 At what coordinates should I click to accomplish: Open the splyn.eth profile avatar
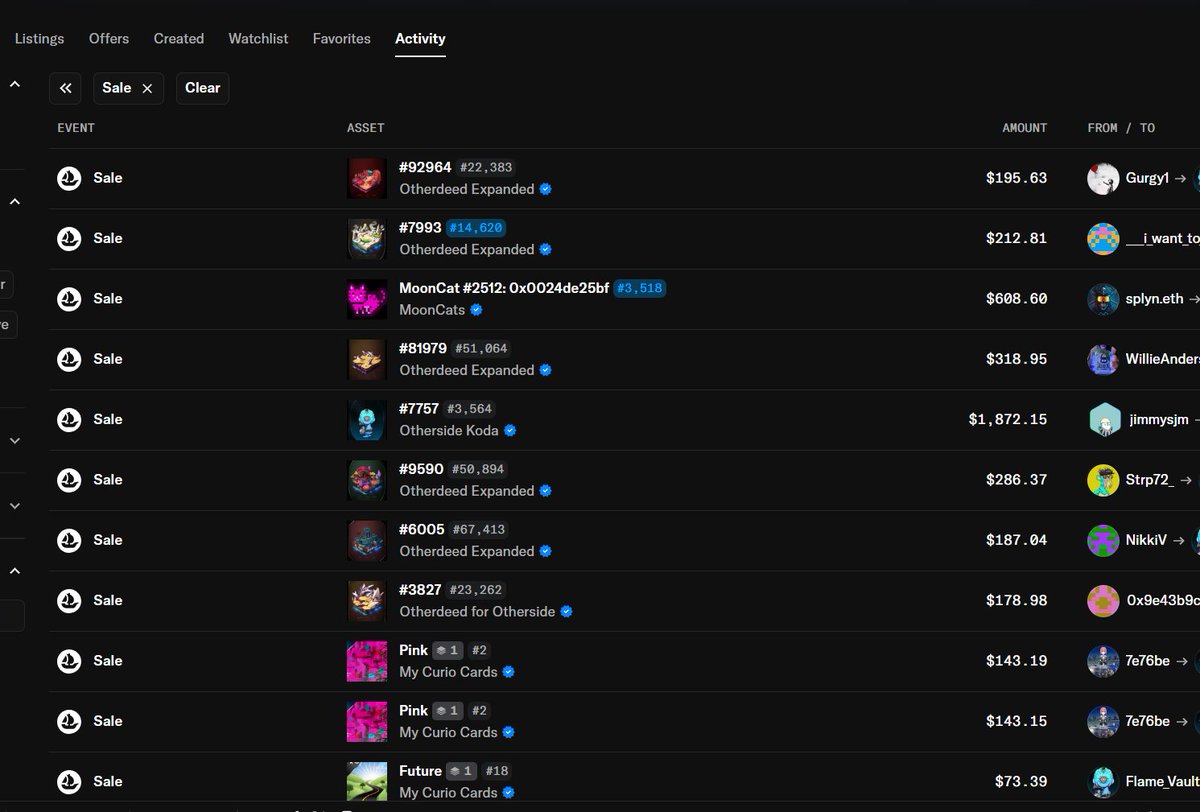click(x=1103, y=299)
